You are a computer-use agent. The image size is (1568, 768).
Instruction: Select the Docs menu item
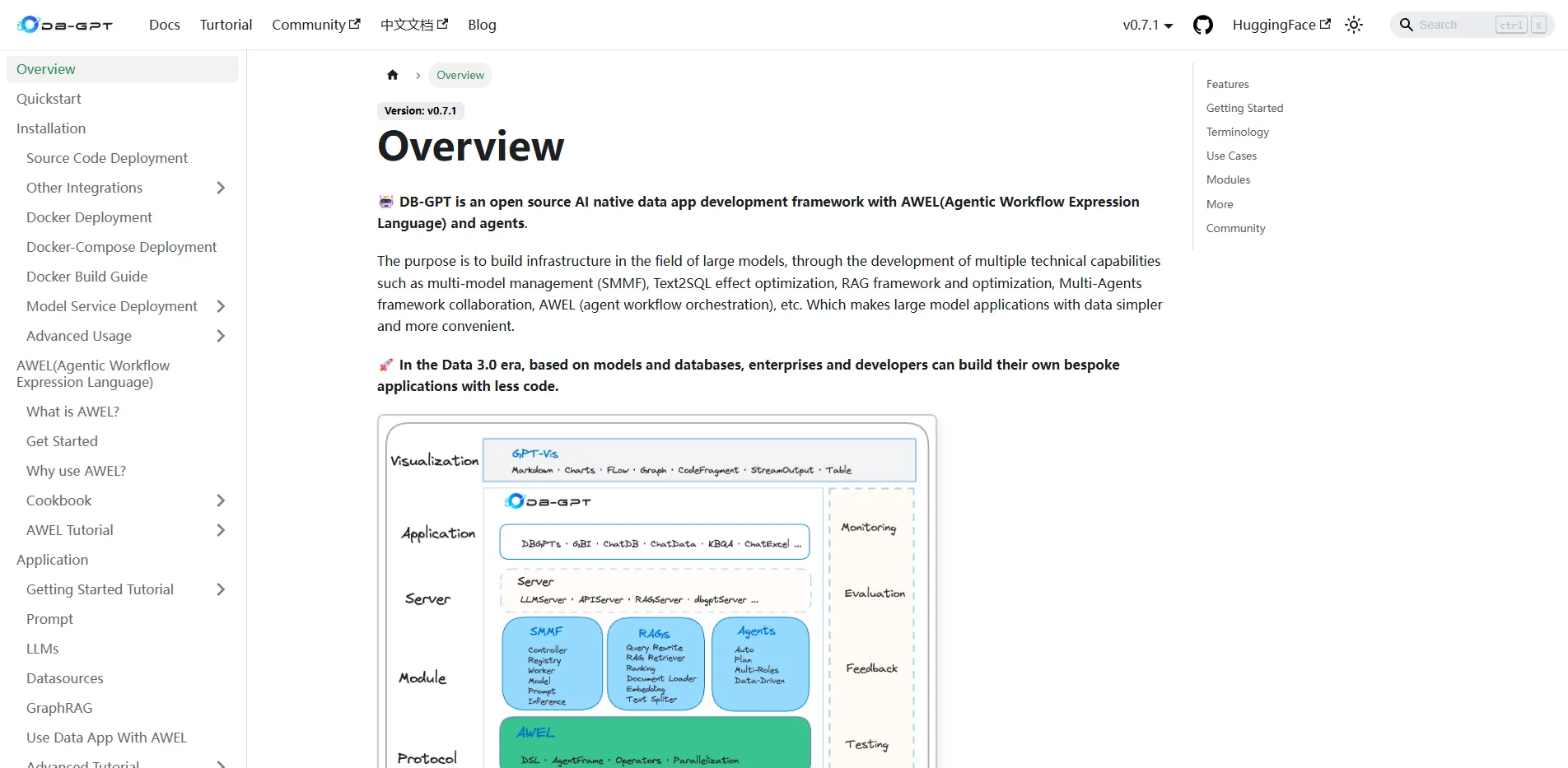[x=164, y=25]
